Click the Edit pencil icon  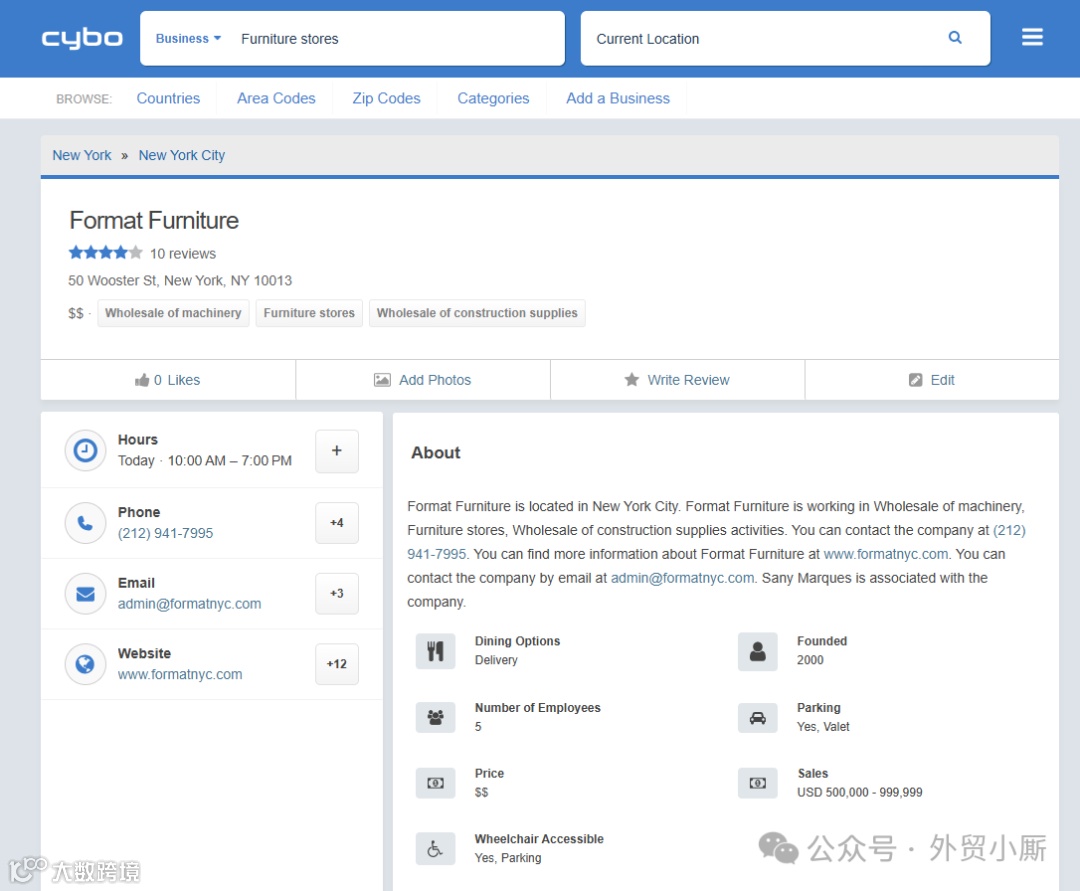tap(915, 380)
